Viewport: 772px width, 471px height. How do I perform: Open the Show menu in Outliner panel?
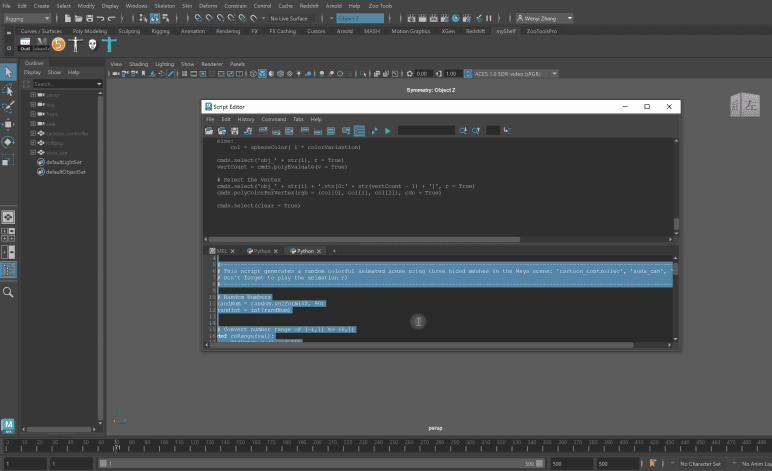tap(54, 72)
